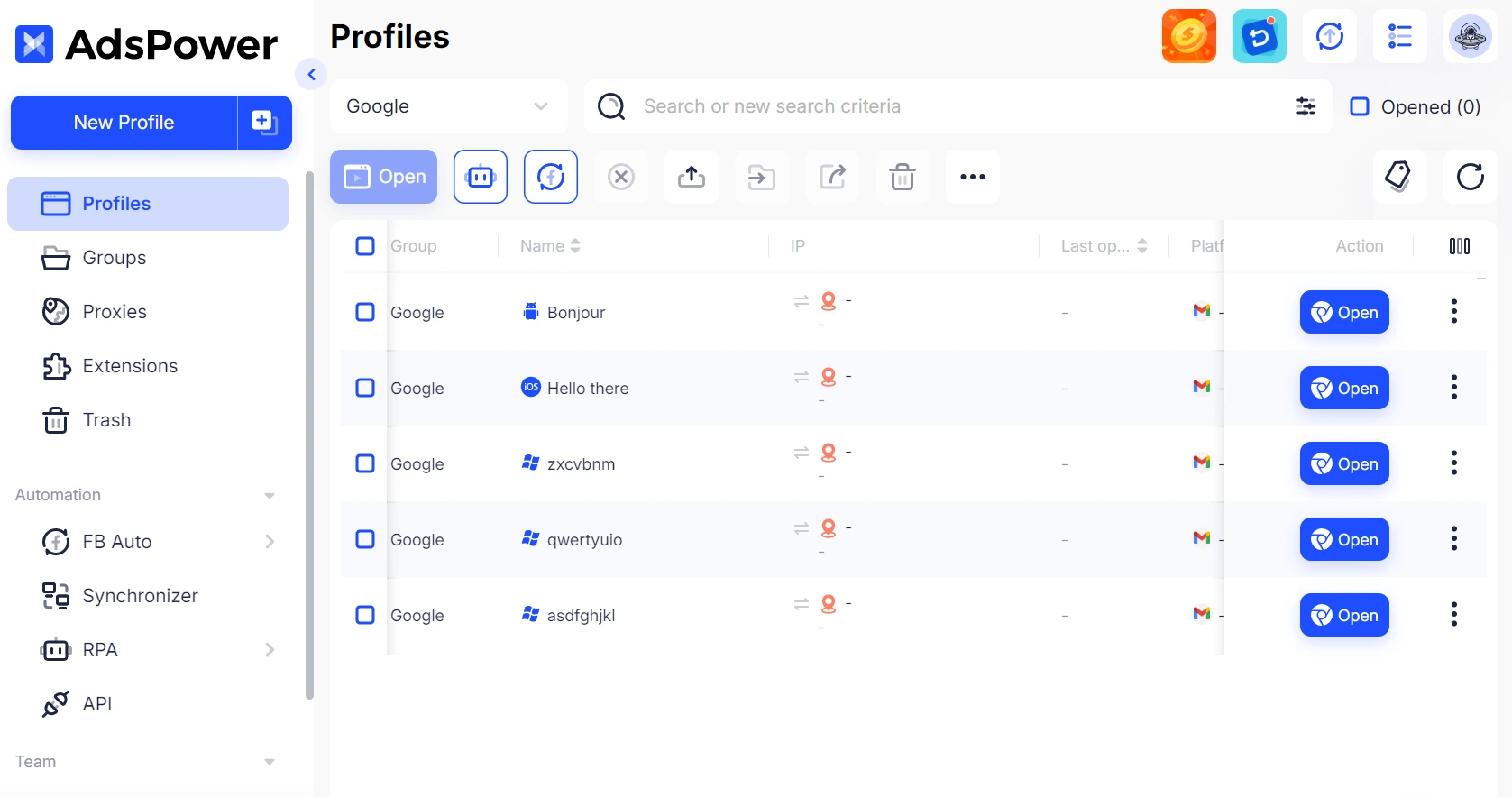The height and width of the screenshot is (797, 1512).
Task: Click the tag label icon
Action: tap(1399, 177)
